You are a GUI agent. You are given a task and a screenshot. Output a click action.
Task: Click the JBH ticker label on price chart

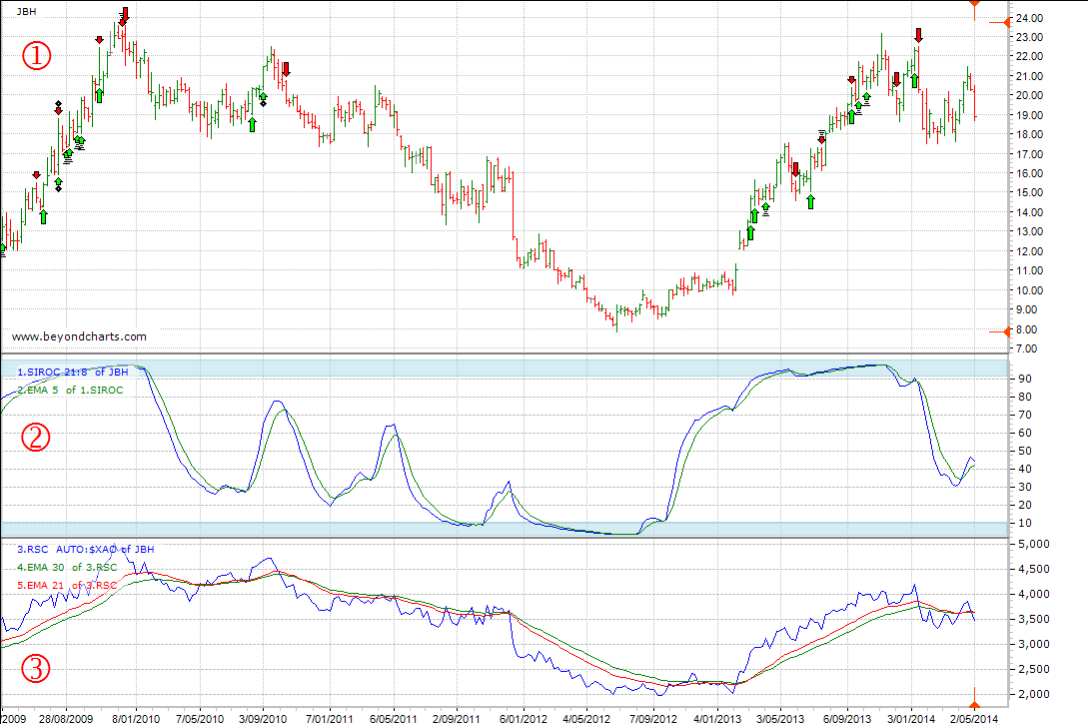click(x=26, y=12)
